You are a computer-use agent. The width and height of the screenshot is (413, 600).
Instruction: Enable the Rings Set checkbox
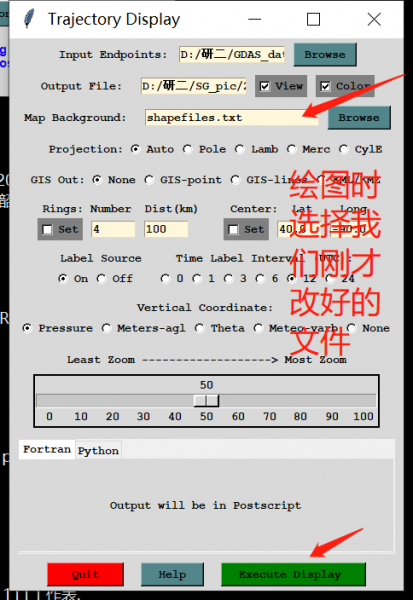60,230
